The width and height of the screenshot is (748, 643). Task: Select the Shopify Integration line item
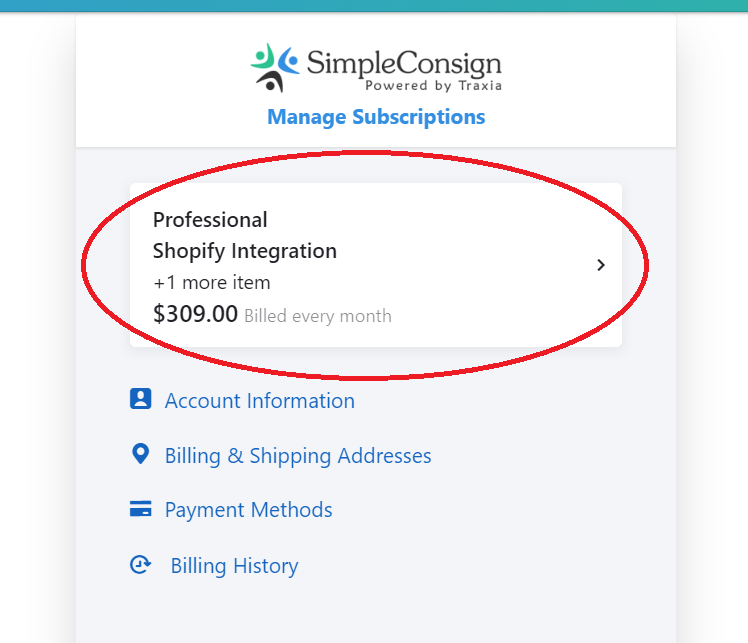point(245,251)
